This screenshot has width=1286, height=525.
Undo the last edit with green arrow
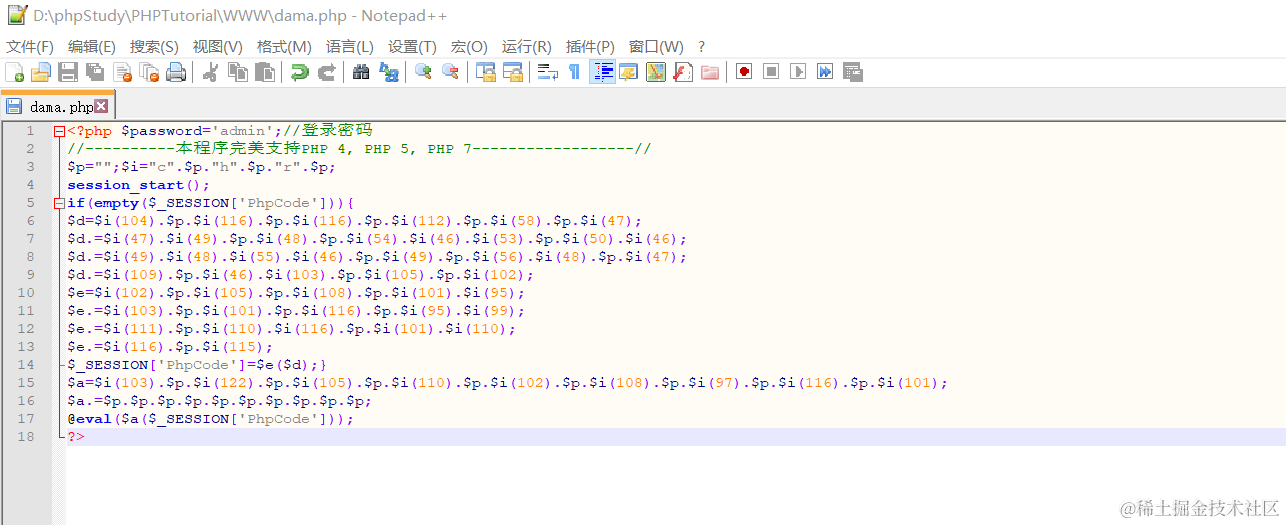point(299,72)
